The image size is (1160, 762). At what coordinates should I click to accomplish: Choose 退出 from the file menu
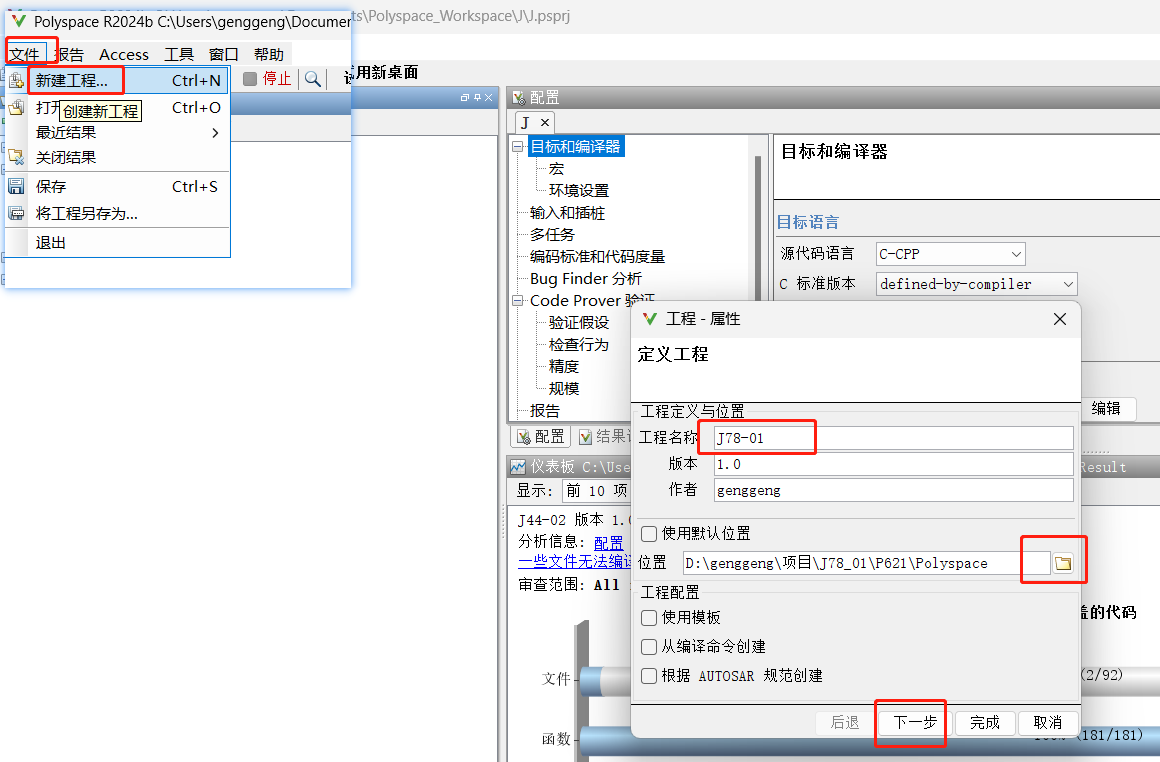[118, 243]
